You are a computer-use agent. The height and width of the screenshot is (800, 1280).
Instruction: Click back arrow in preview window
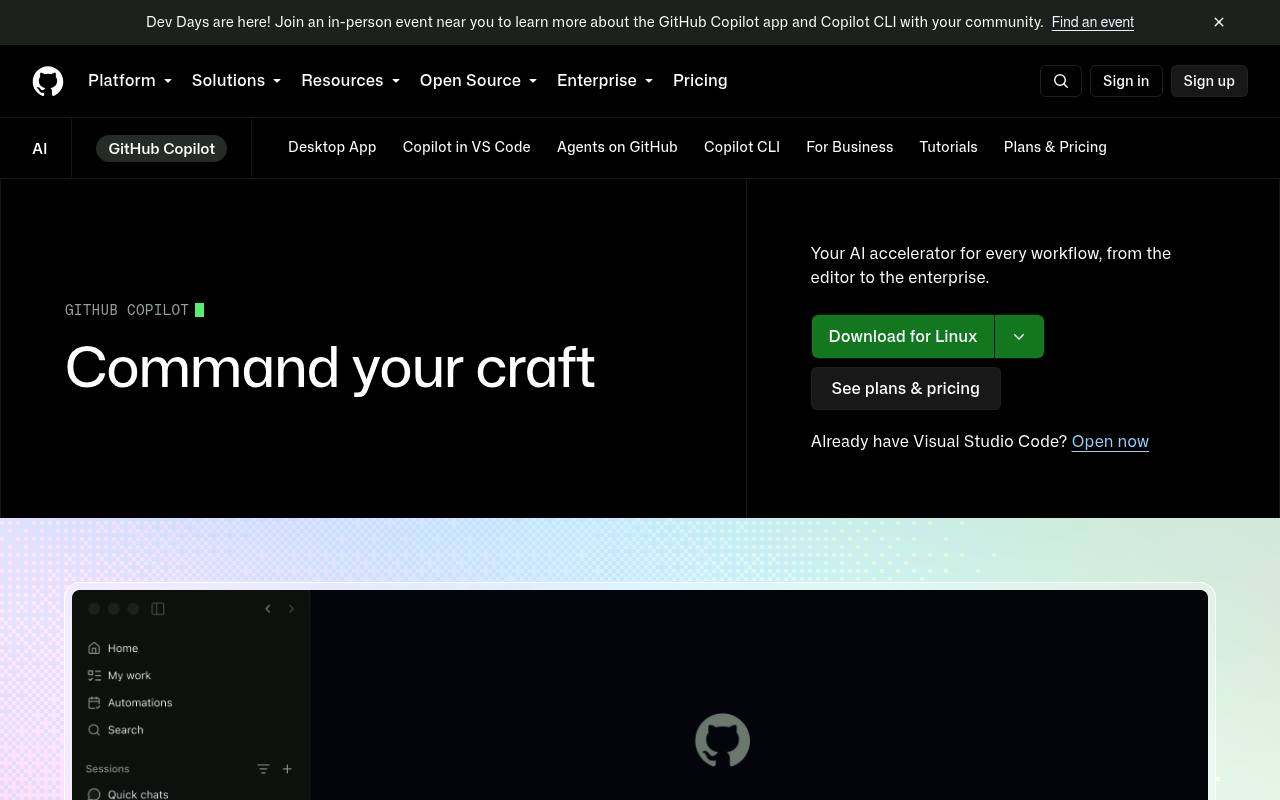[268, 608]
